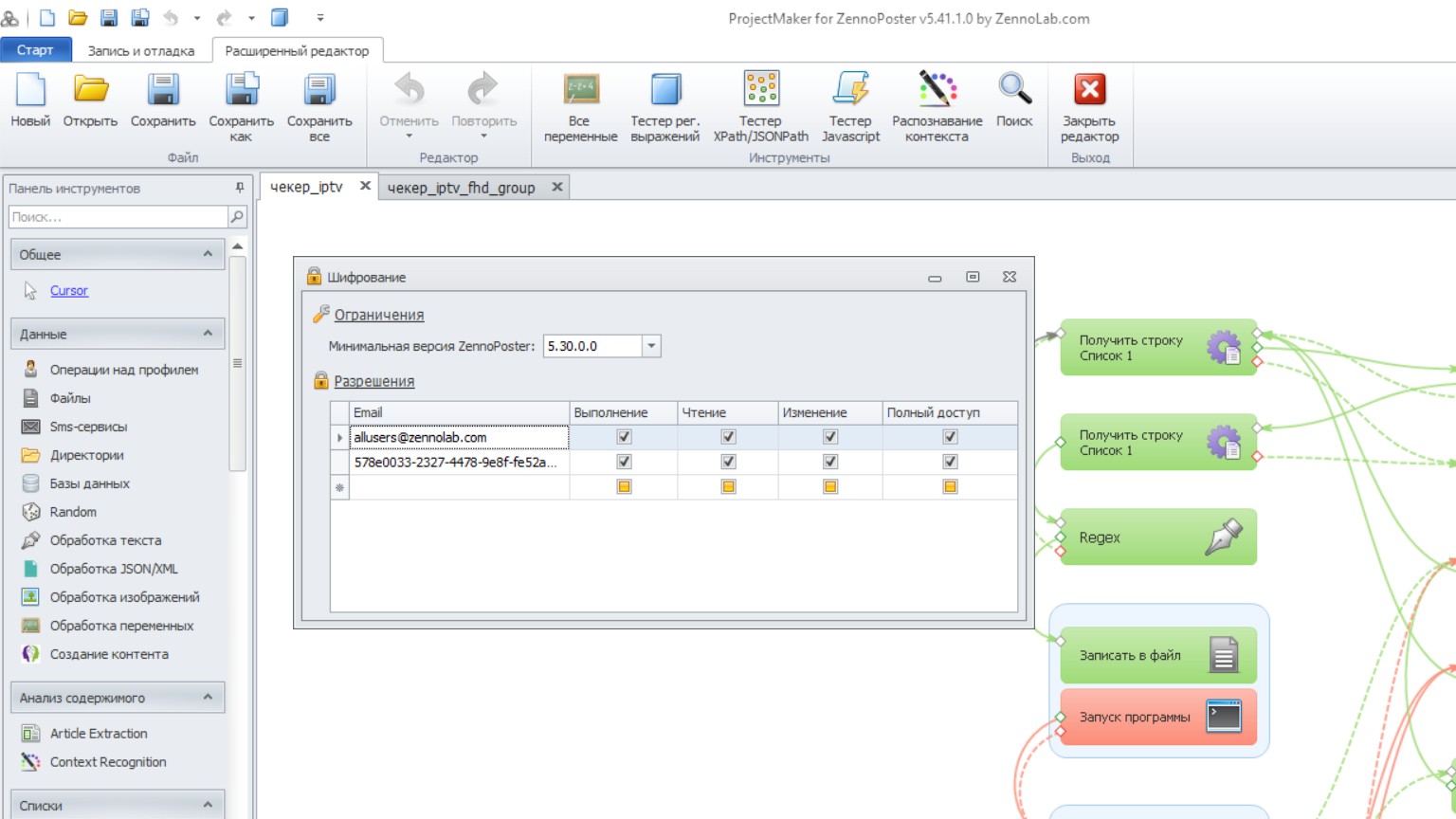This screenshot has height=819, width=1456.
Task: Switch to the чекер_iptv_fhd_group tab
Action: pyautogui.click(x=461, y=188)
